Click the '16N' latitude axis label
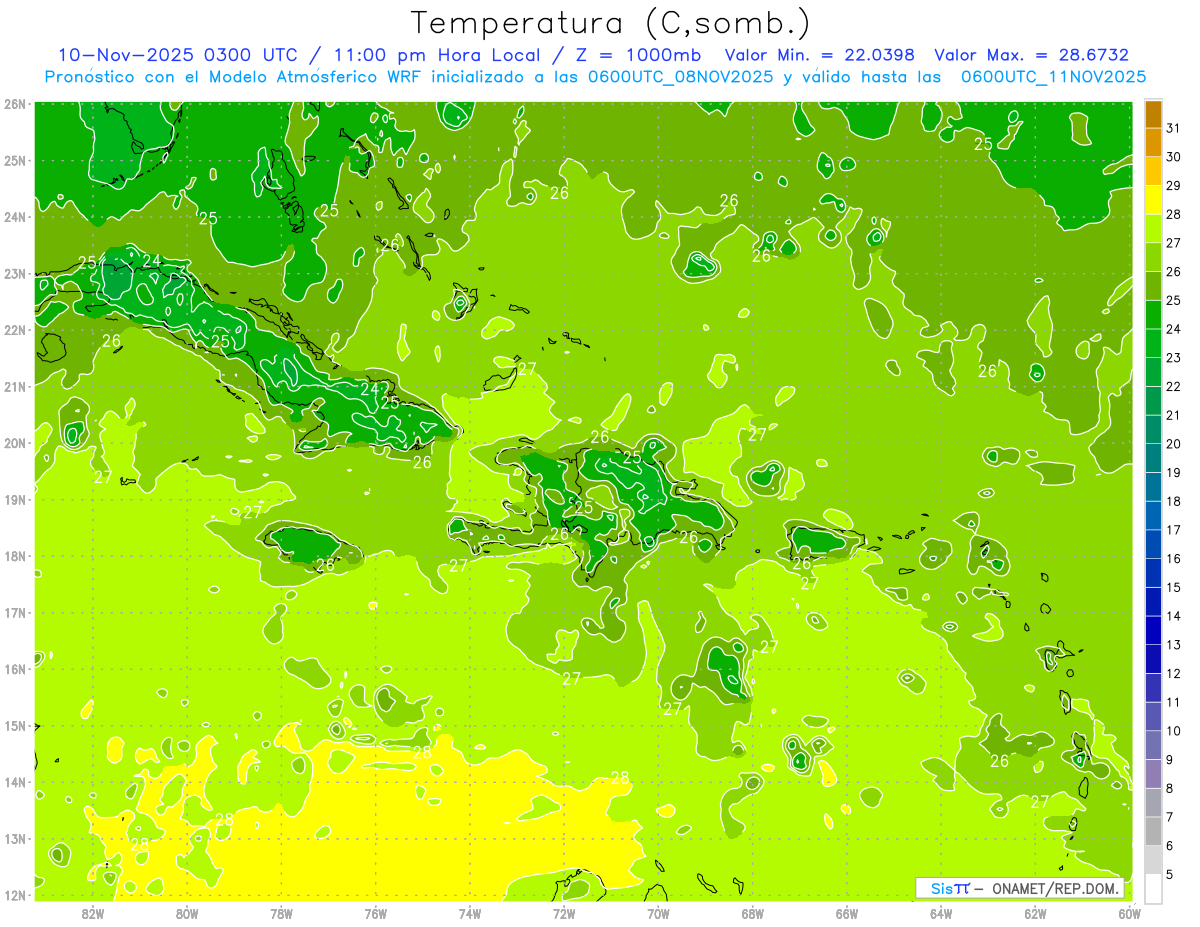The height and width of the screenshot is (927, 1200). click(15, 669)
